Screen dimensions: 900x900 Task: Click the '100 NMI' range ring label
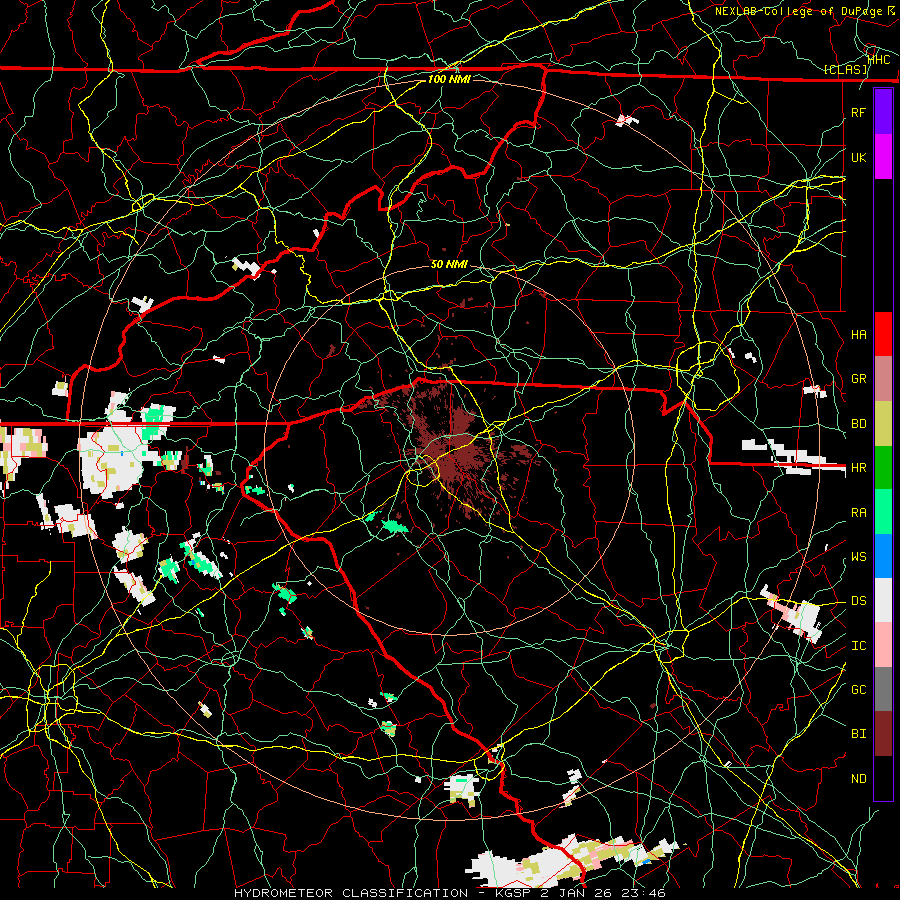coord(449,79)
